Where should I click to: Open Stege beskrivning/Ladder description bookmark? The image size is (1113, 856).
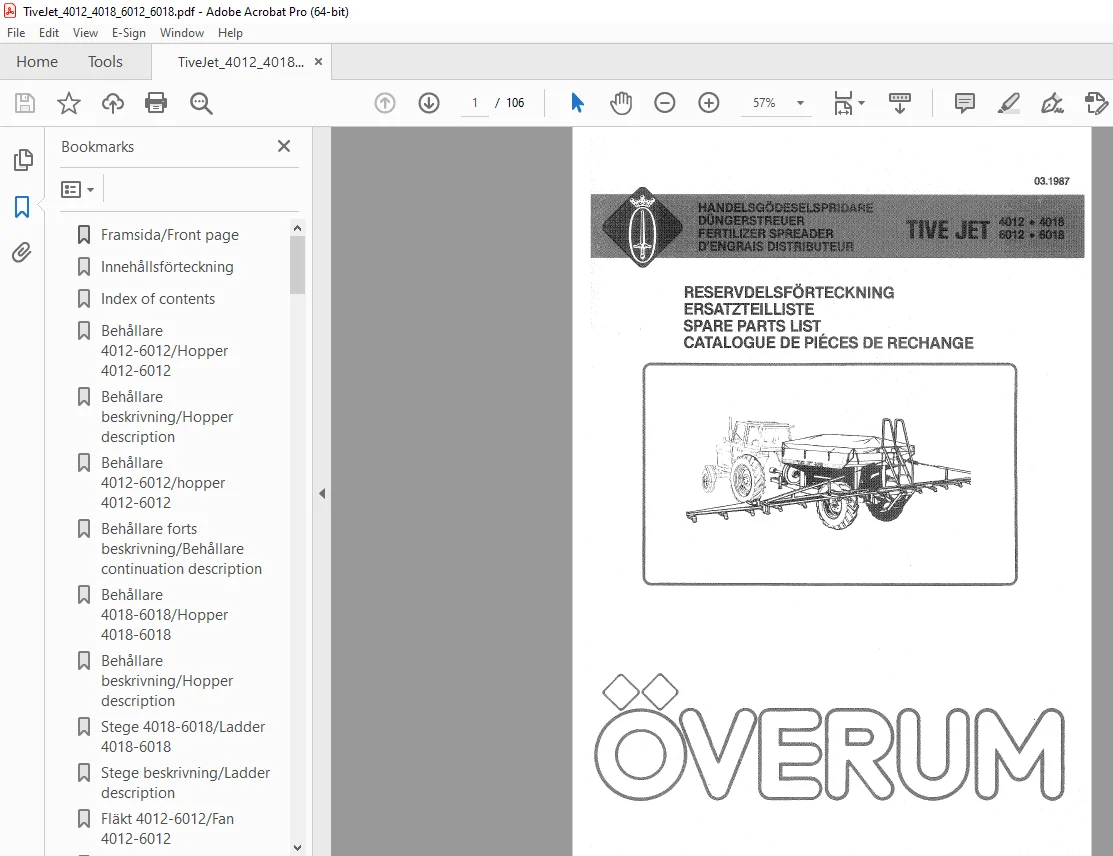click(x=185, y=783)
